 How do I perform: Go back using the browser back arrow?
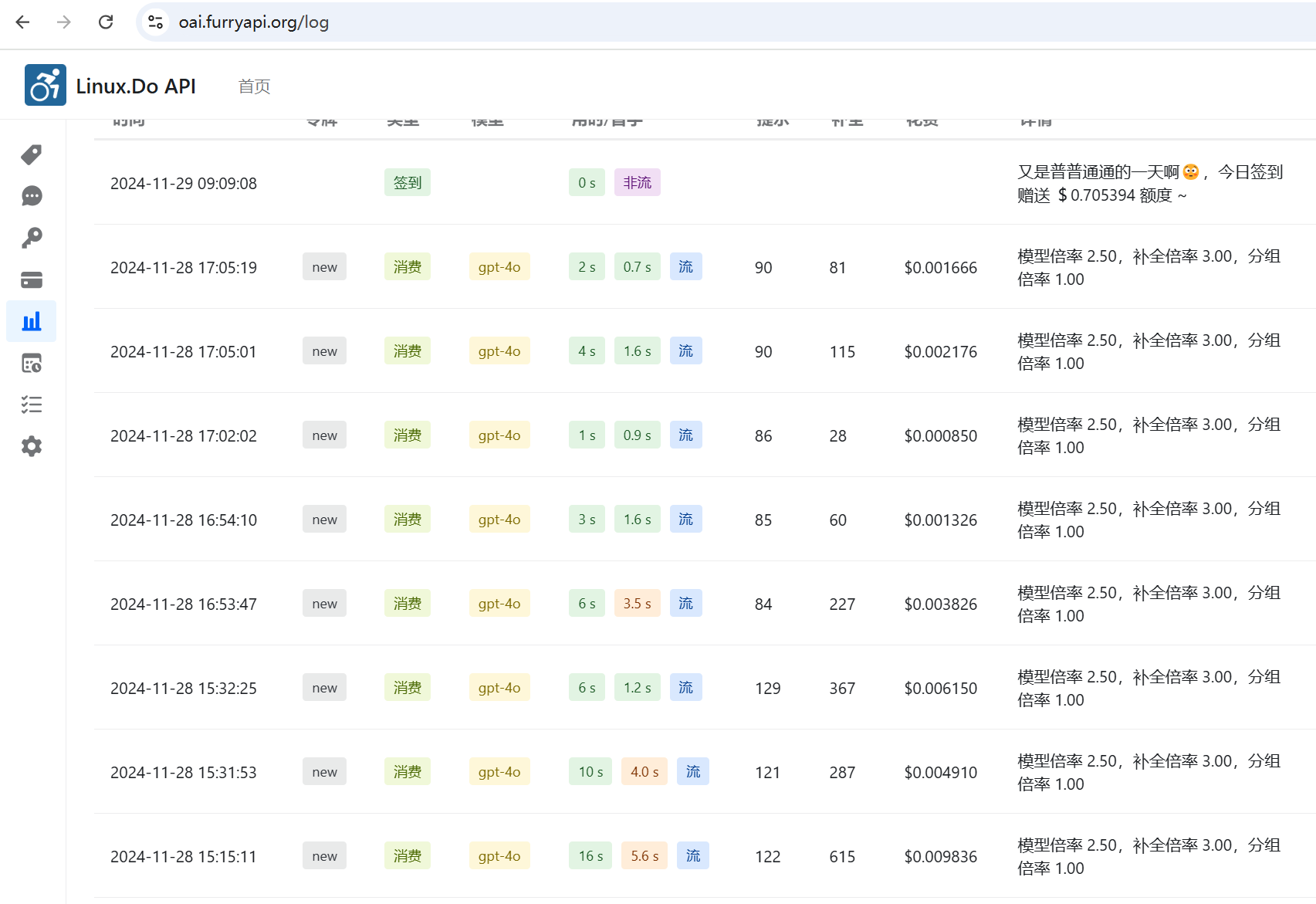[22, 22]
